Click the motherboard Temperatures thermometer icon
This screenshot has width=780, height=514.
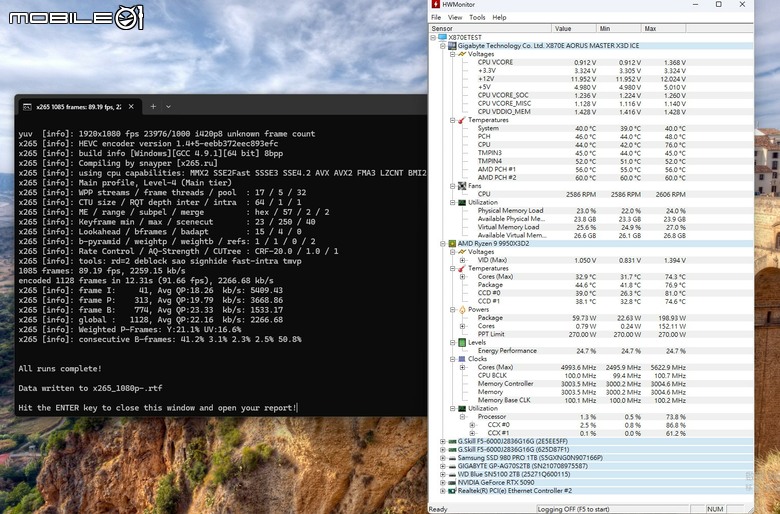[462, 120]
